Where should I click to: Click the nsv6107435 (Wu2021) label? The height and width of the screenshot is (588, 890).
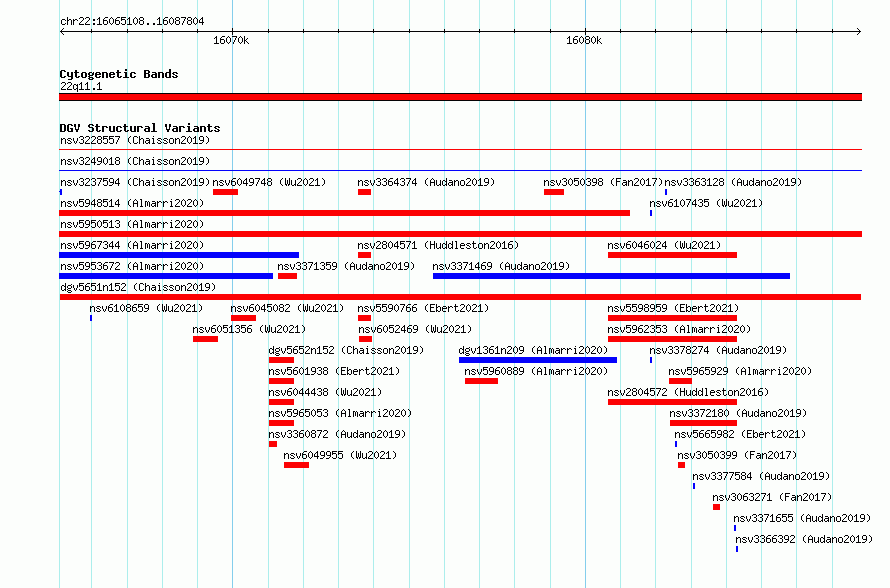tap(706, 203)
